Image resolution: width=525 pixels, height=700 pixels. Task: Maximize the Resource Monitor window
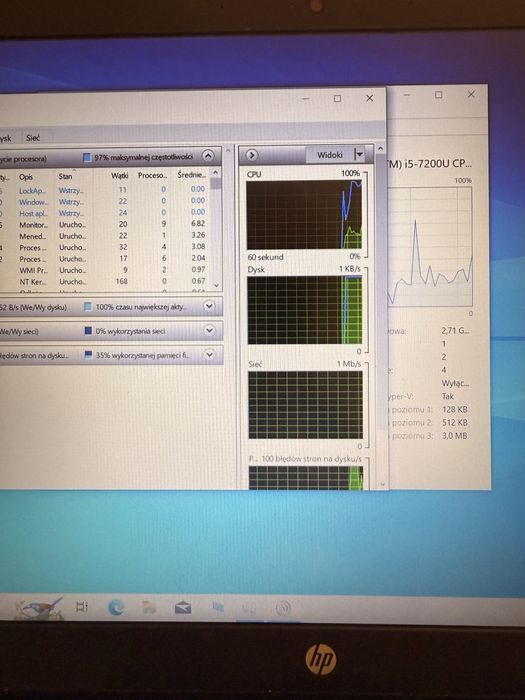[x=338, y=98]
